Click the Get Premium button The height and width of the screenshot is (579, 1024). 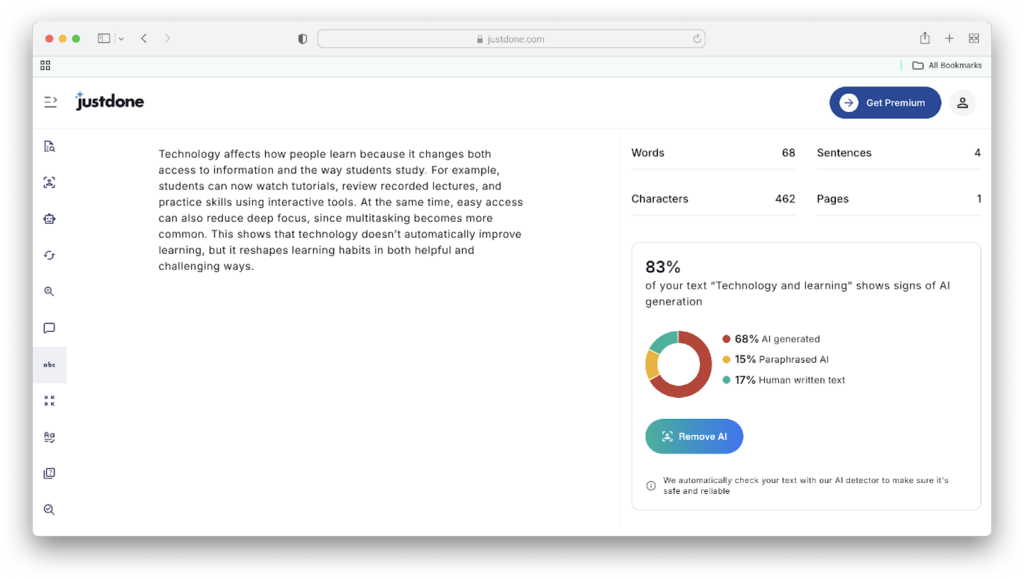pos(884,102)
